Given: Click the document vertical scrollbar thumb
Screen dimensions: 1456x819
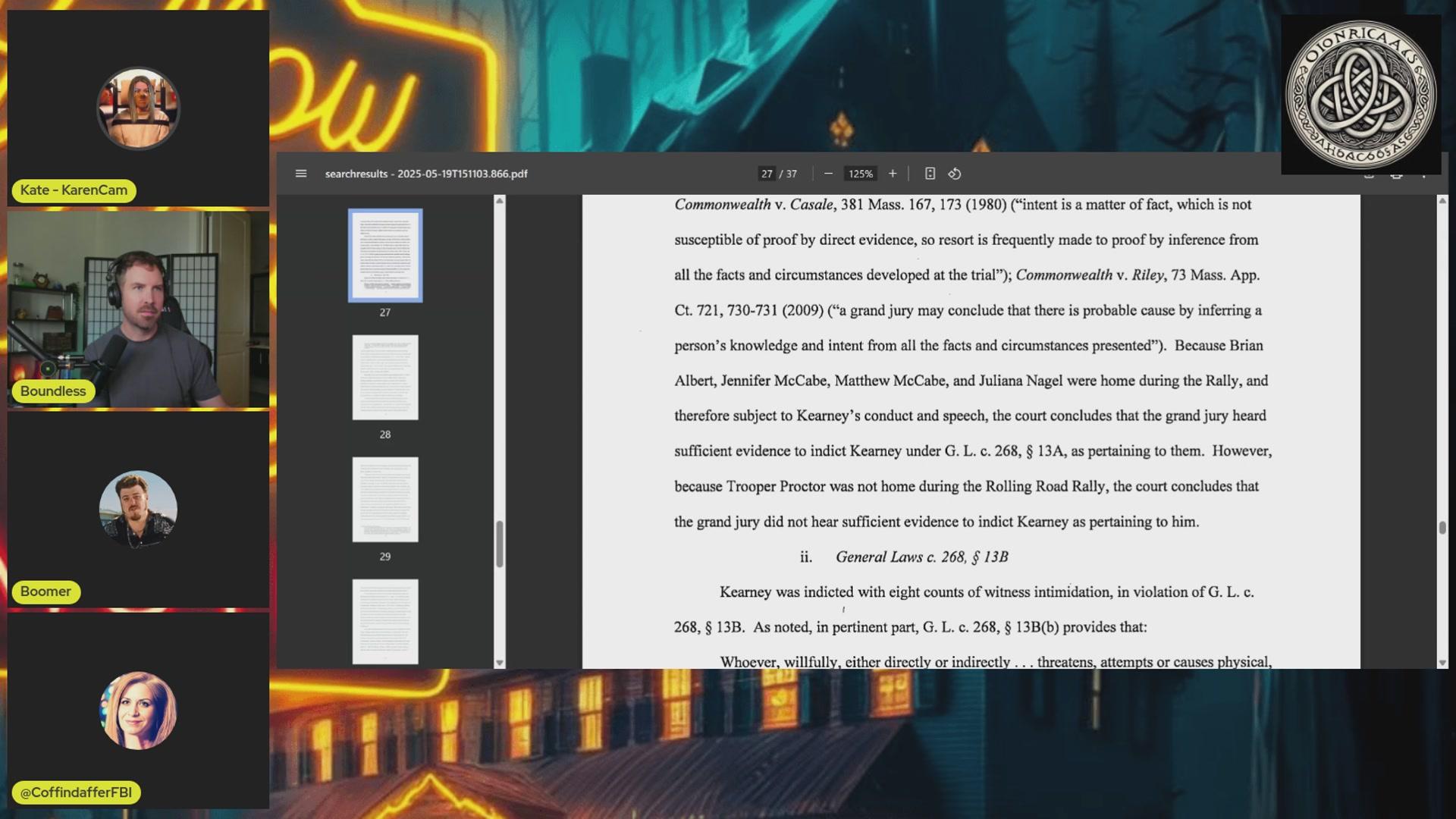Looking at the screenshot, I should pos(1442,528).
